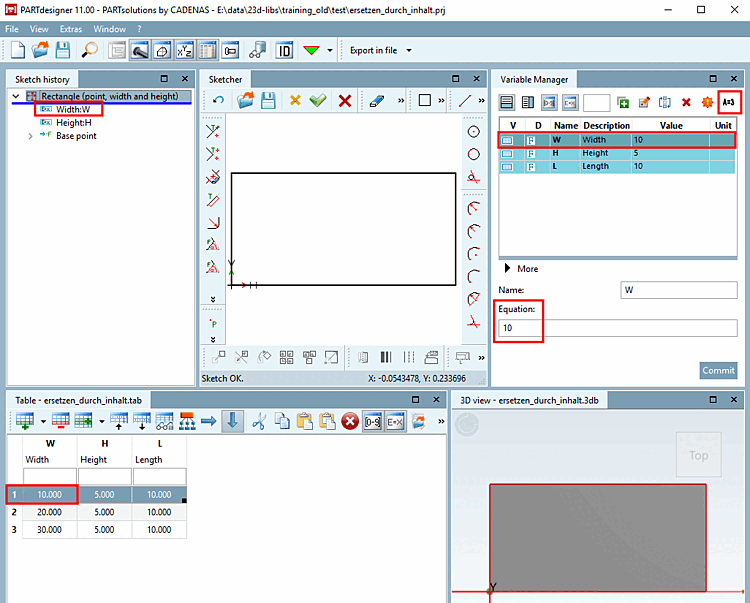Click the Commit button
750x603 pixels.
718,371
